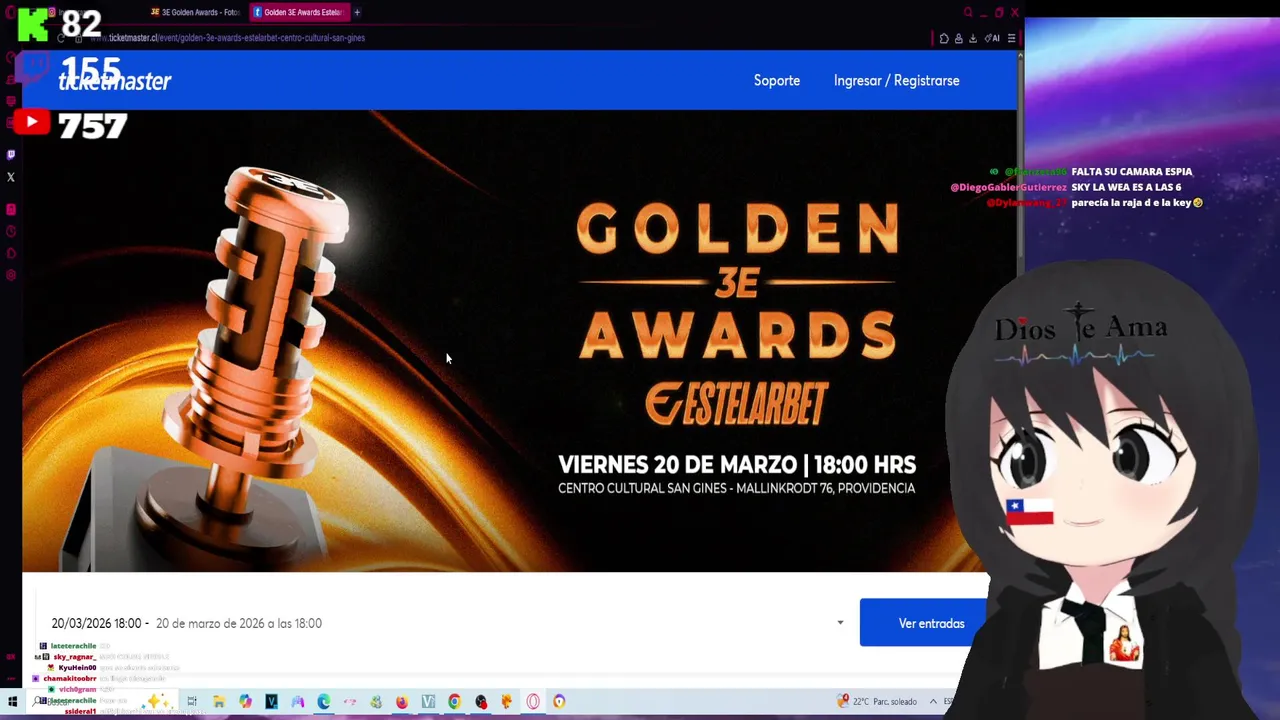Image resolution: width=1280 pixels, height=720 pixels.
Task: Click the Windows Start button
Action: pyautogui.click(x=13, y=702)
